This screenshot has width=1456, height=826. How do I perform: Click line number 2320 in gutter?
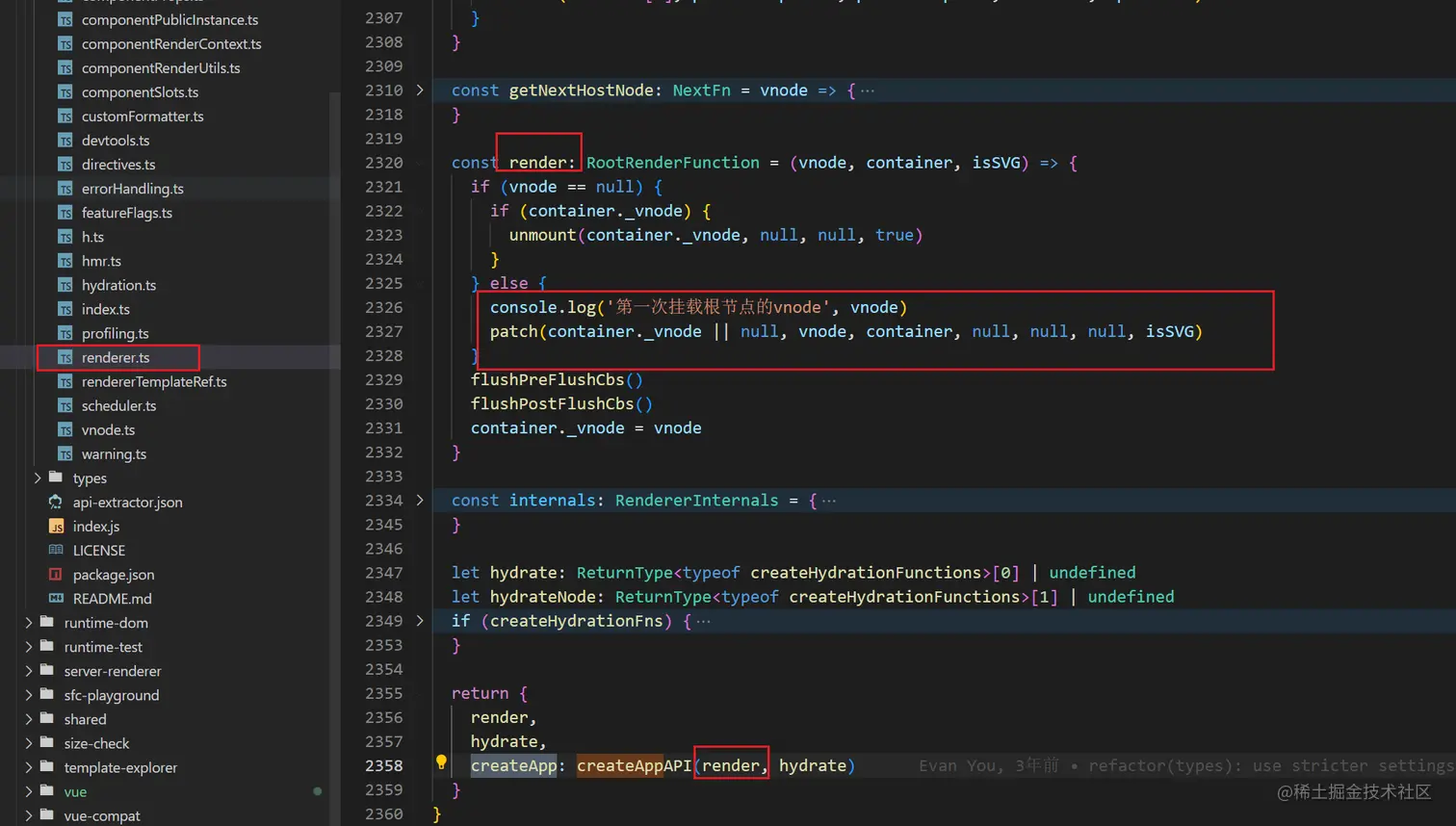coord(384,163)
